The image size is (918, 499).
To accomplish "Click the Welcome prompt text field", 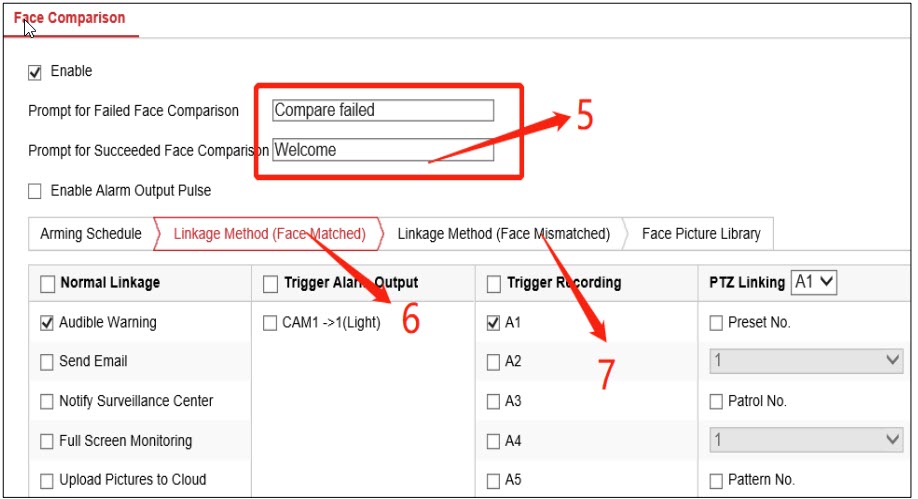I will tap(383, 150).
